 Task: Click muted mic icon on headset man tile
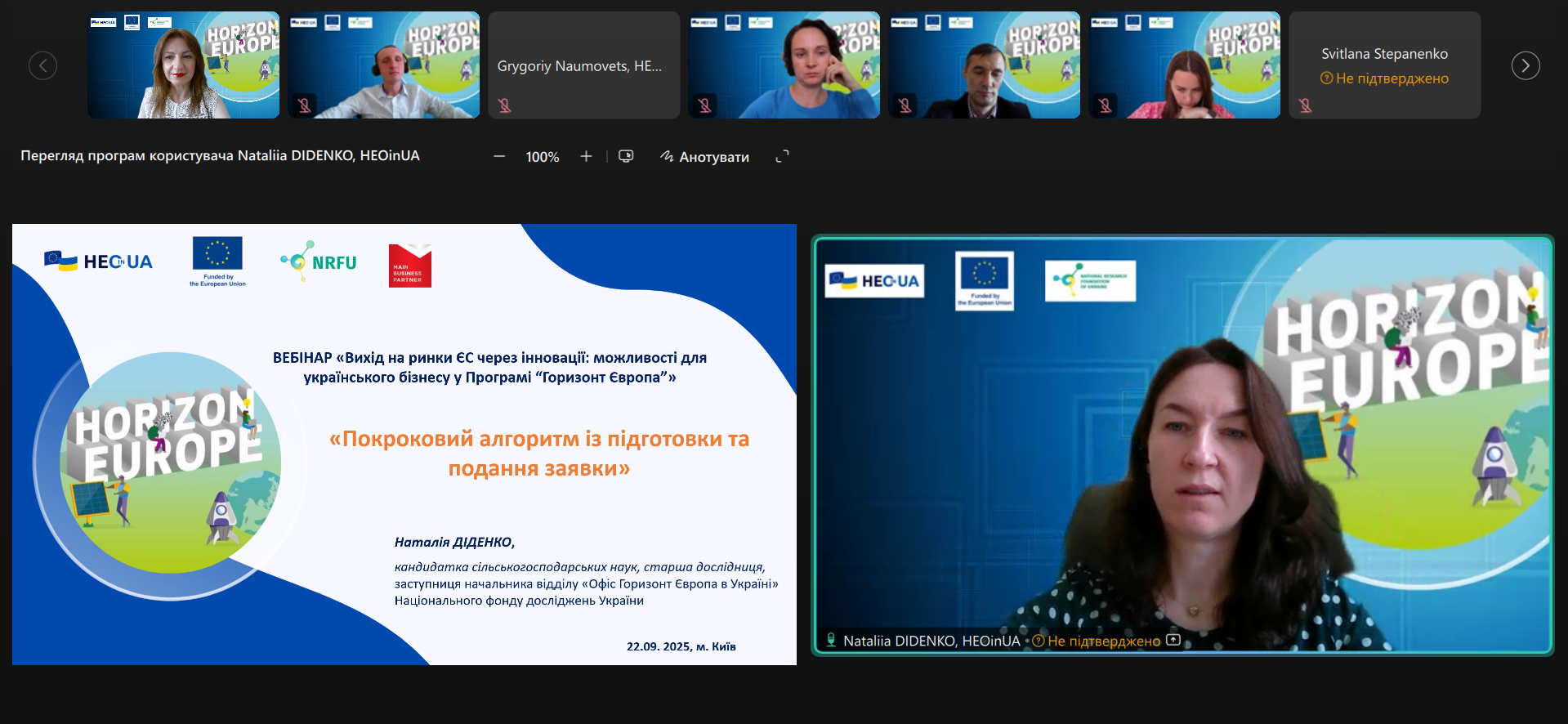[305, 105]
